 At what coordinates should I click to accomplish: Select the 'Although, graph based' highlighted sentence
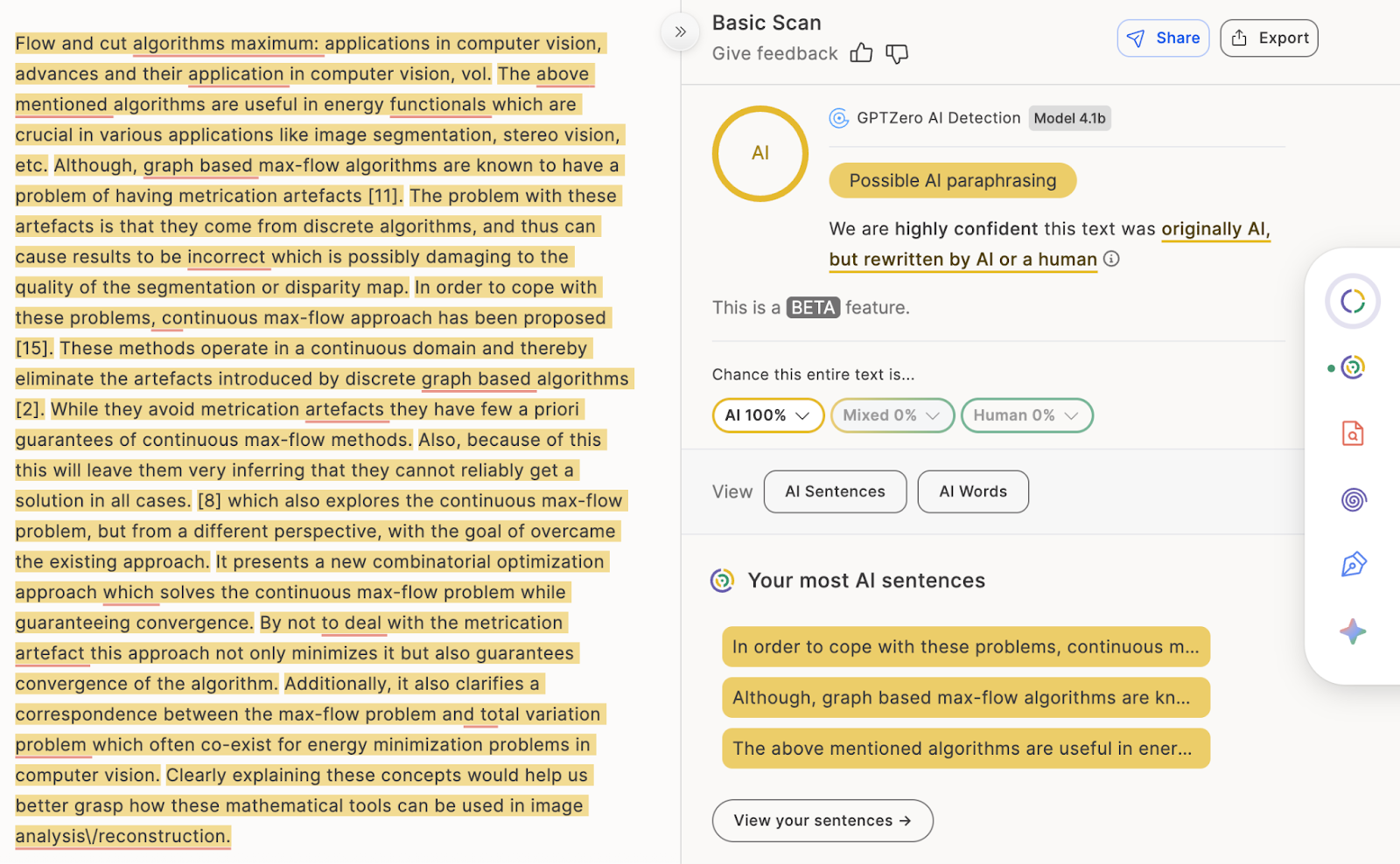point(965,698)
